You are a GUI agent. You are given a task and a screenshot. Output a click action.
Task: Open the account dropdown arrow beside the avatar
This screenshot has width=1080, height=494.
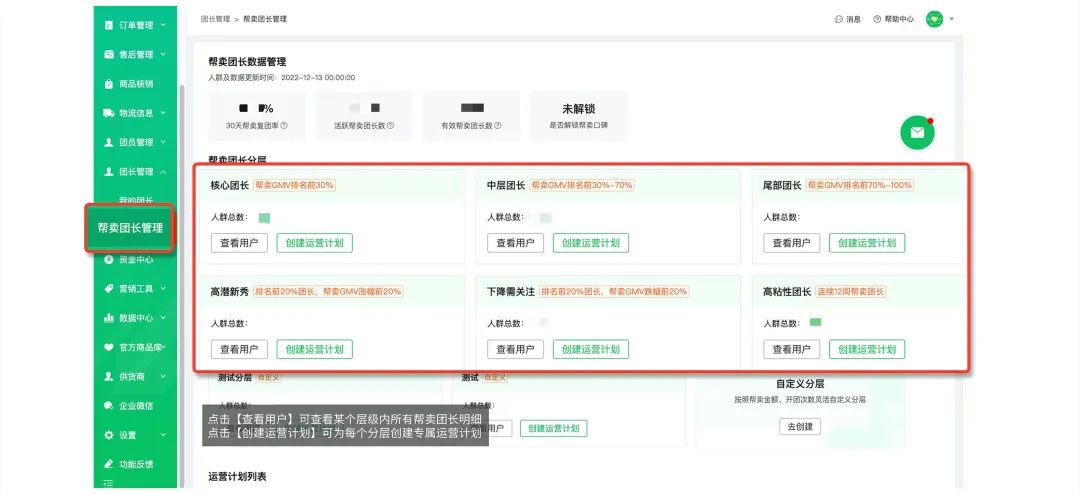(952, 19)
